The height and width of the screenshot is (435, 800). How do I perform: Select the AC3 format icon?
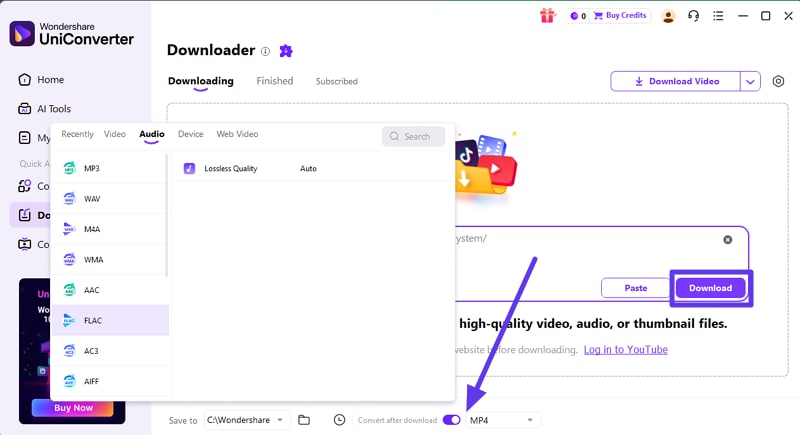[x=69, y=351]
